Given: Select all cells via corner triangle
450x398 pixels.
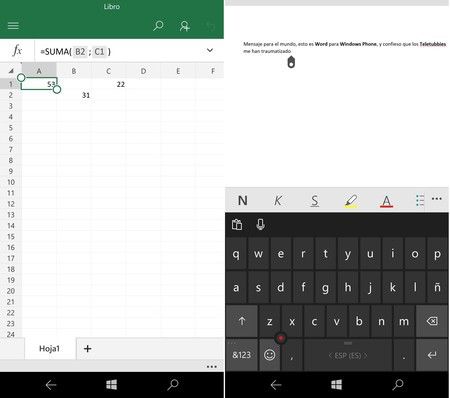Looking at the screenshot, I should (11, 71).
